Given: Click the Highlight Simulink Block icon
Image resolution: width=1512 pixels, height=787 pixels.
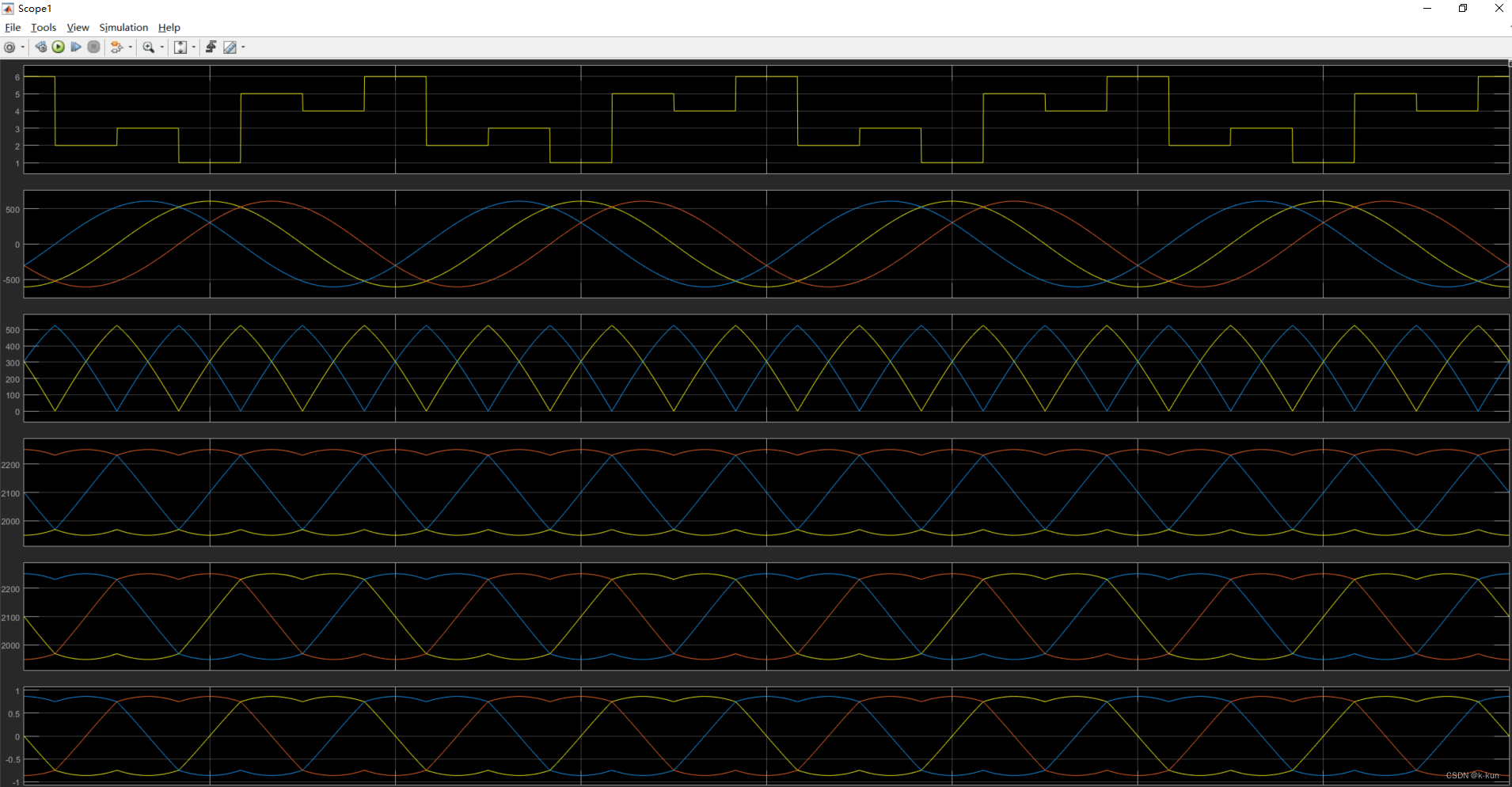Looking at the screenshot, I should 117,48.
